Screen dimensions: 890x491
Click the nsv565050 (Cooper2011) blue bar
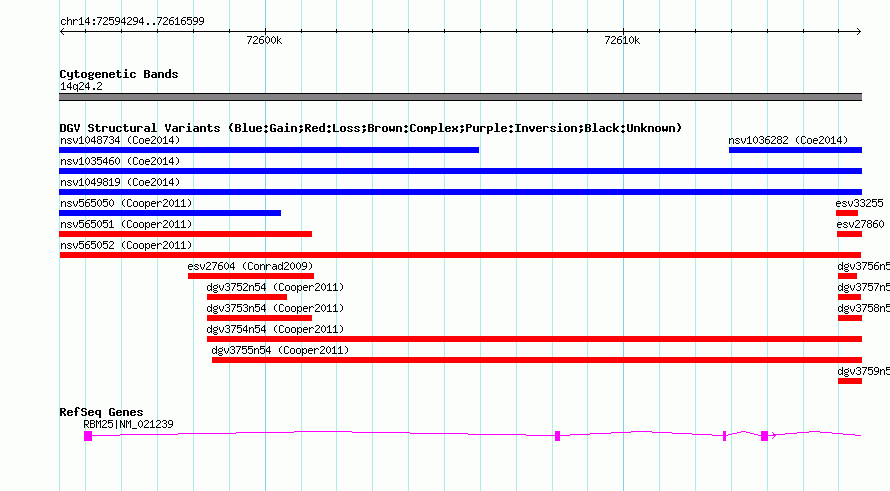point(170,213)
